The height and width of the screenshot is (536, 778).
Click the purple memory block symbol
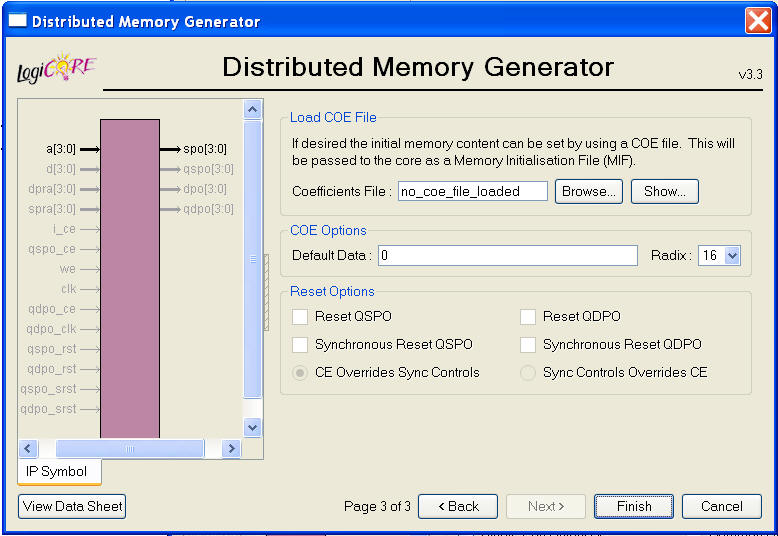coord(130,278)
